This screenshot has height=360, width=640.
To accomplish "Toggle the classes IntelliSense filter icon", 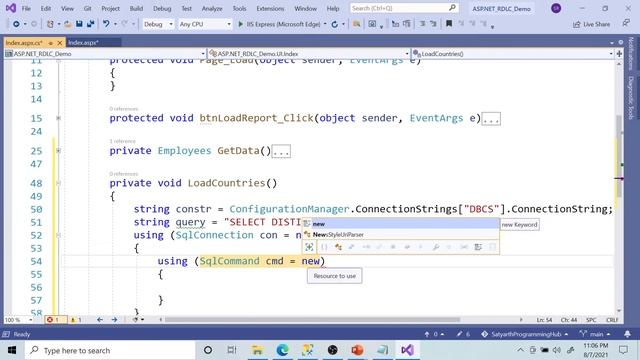I will [x=338, y=247].
